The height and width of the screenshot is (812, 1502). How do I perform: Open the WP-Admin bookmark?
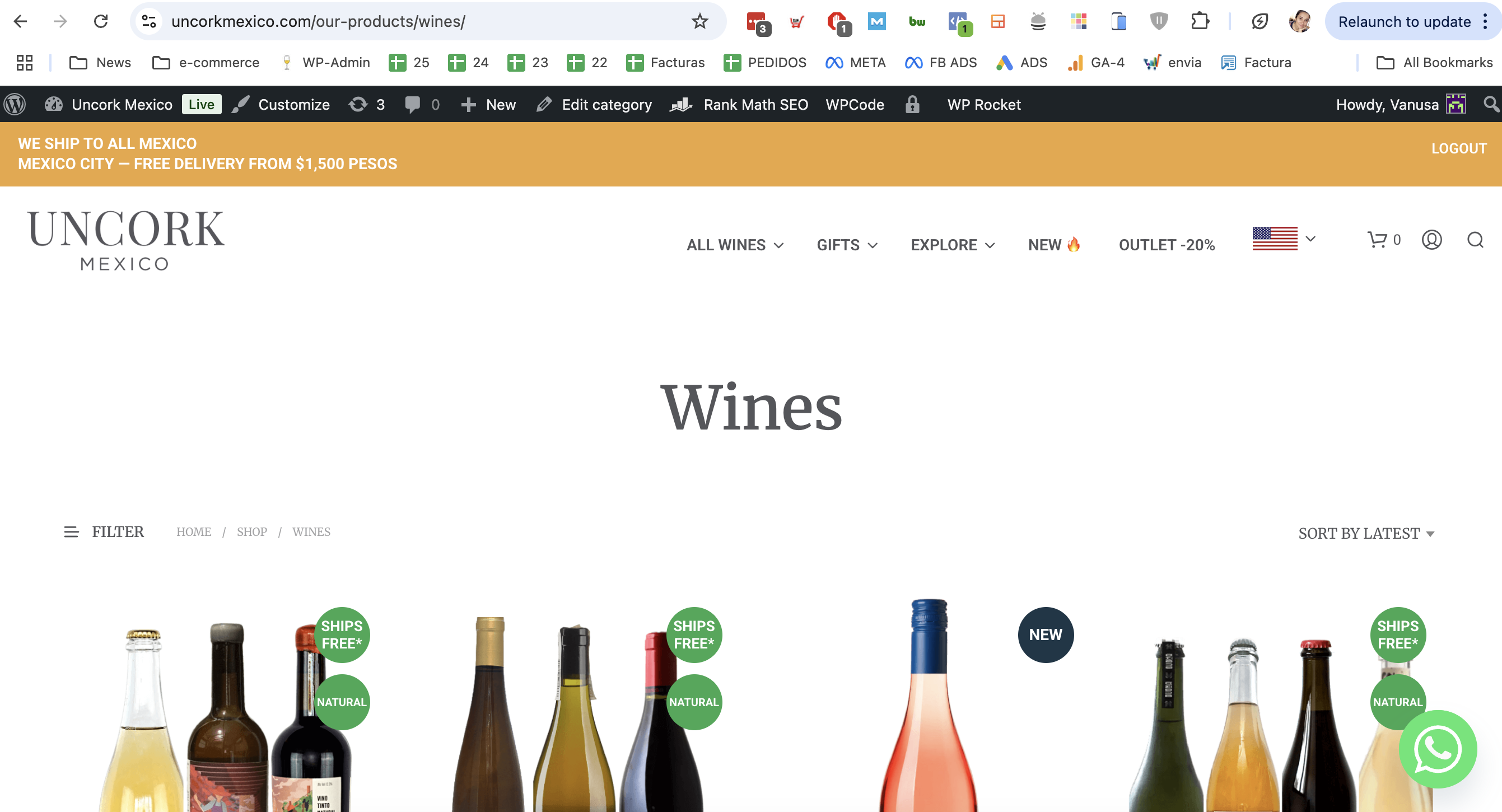325,62
